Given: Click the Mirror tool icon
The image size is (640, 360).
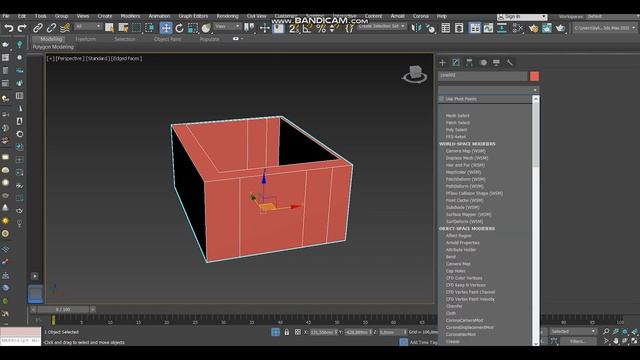Looking at the screenshot, I should [x=416, y=28].
